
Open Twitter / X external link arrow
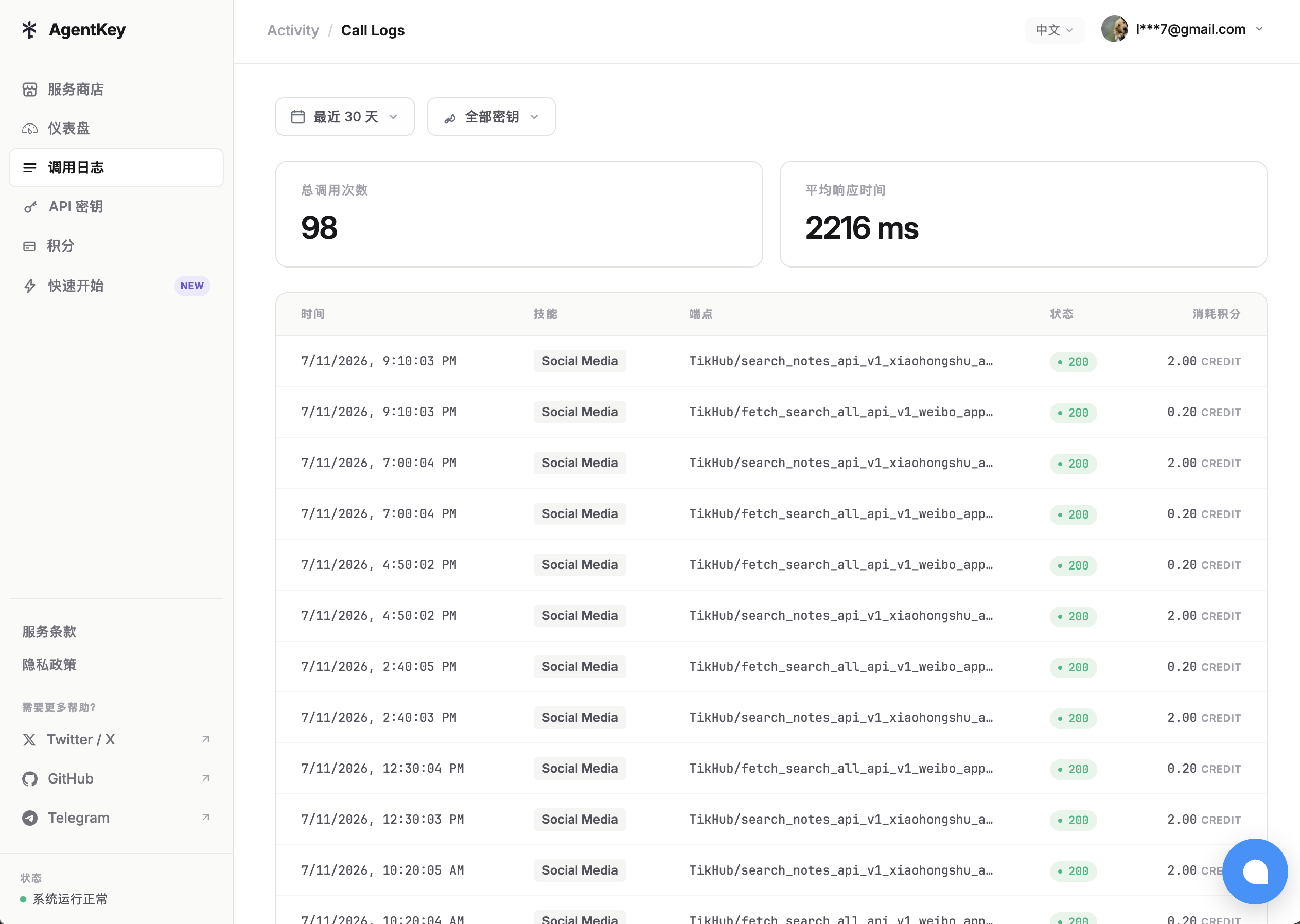[206, 739]
